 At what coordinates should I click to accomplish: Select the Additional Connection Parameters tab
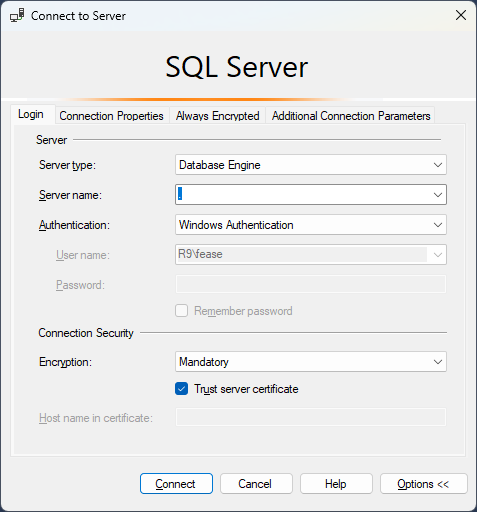[x=351, y=116]
